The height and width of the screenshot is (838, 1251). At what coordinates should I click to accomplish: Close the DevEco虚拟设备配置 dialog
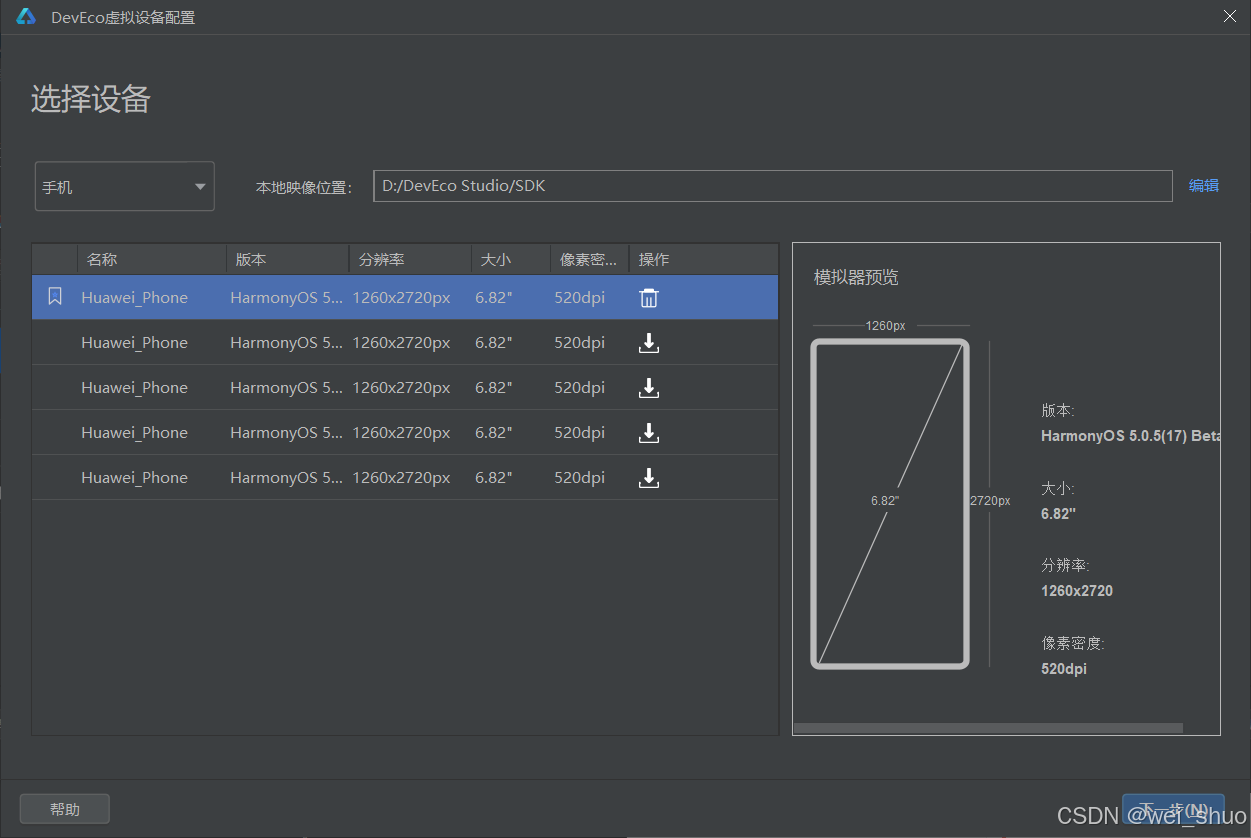tap(1230, 16)
